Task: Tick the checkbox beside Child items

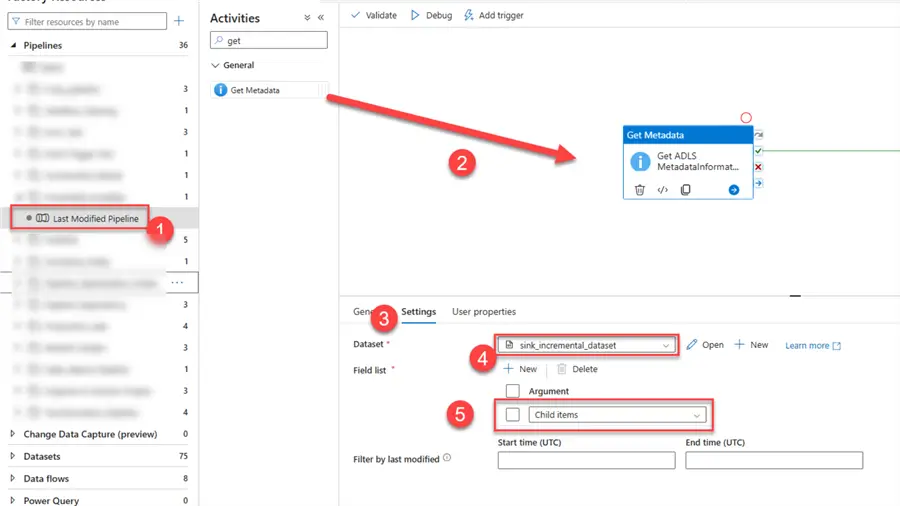Action: (512, 414)
